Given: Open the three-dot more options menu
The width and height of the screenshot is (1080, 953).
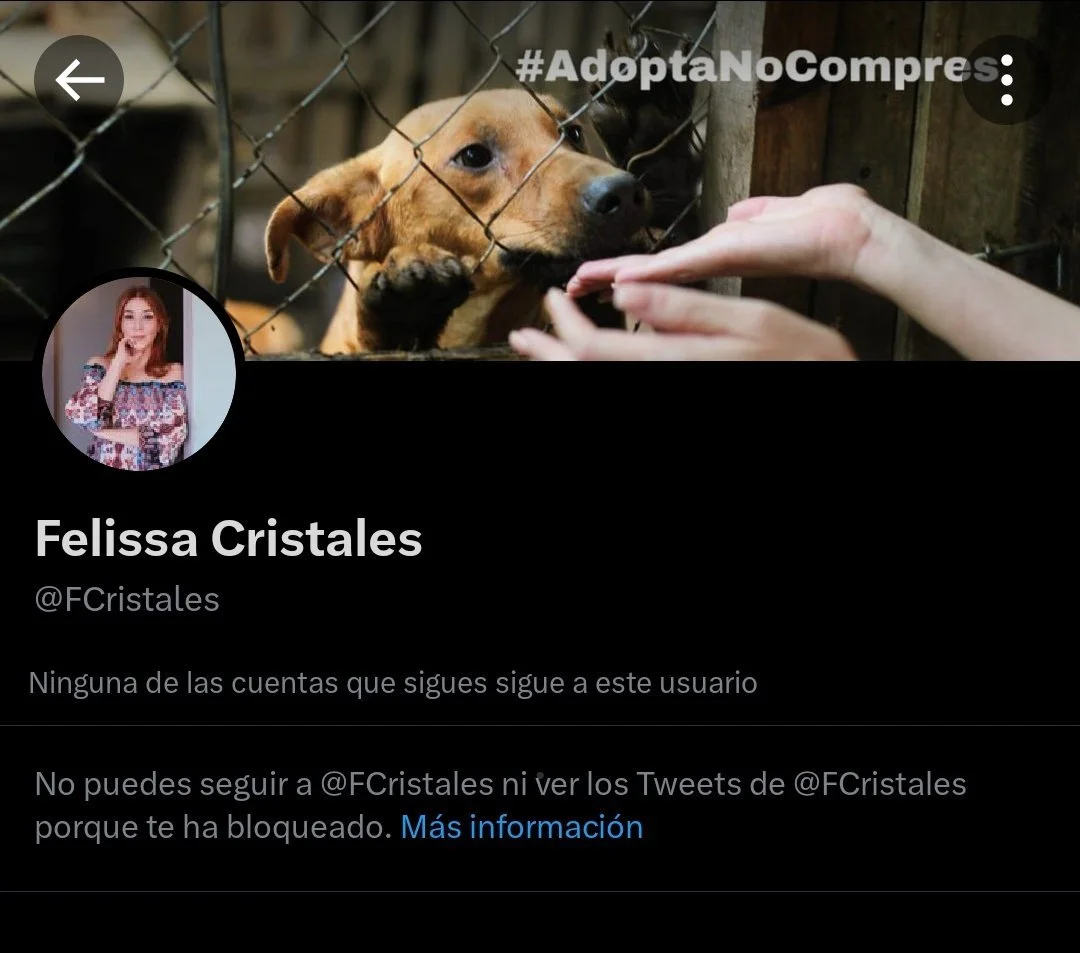Looking at the screenshot, I should point(1006,80).
